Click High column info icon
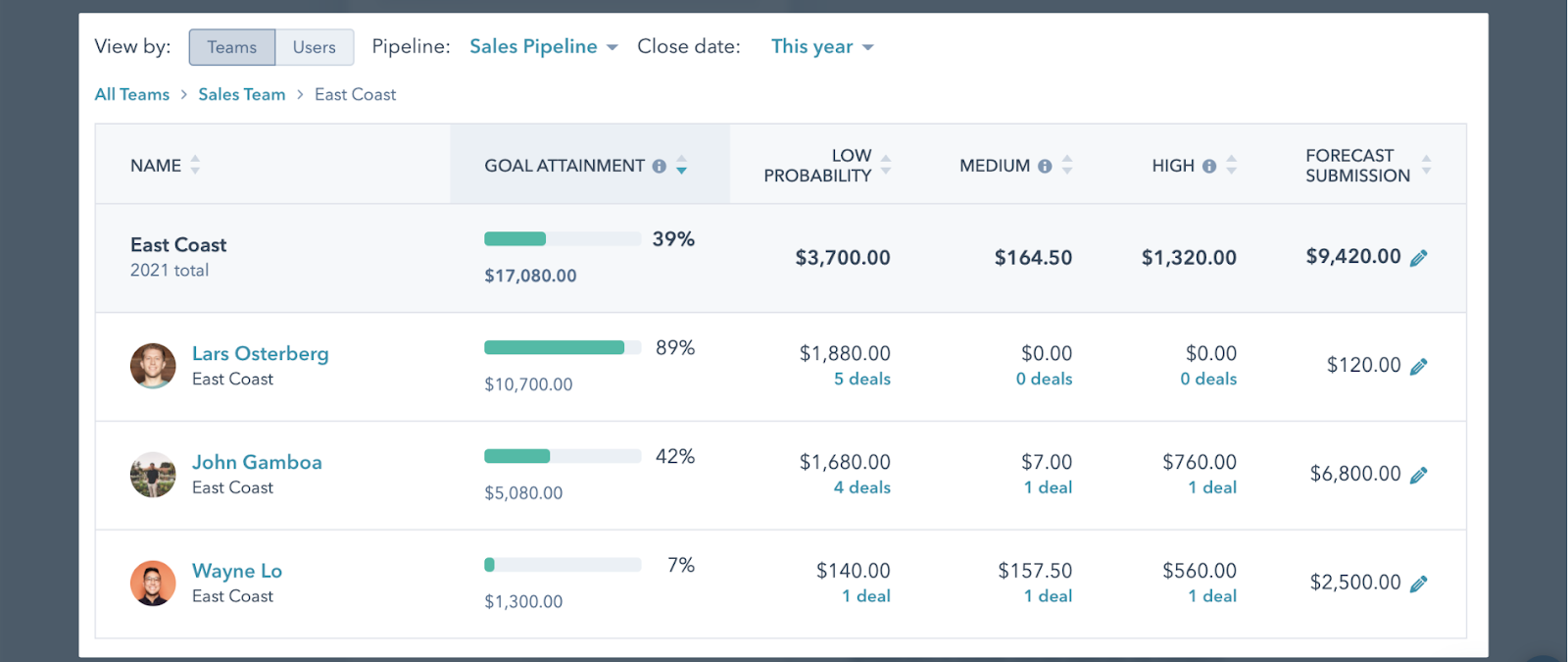Screen dimensions: 1568x662 pos(1209,167)
